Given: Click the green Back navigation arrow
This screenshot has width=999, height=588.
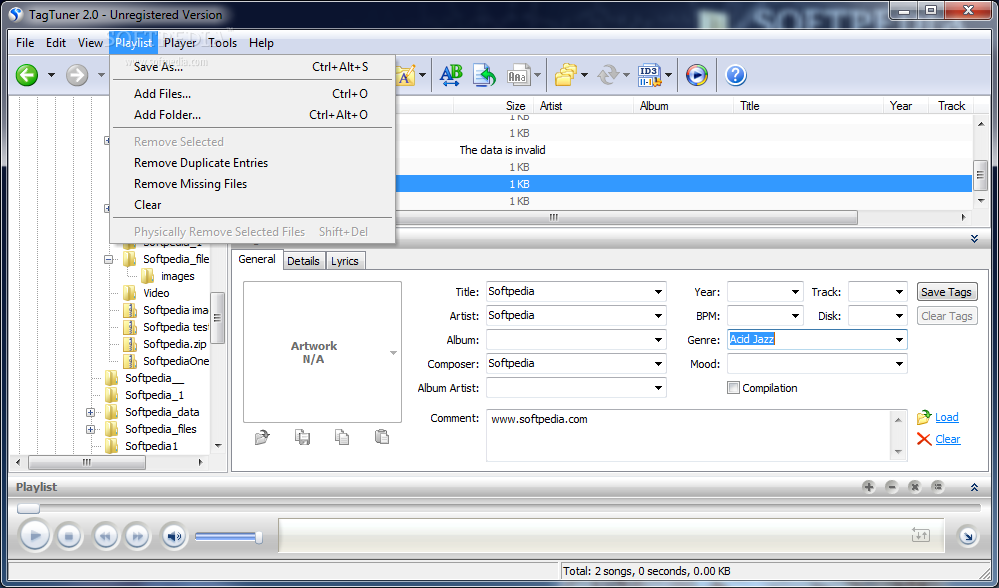Looking at the screenshot, I should tap(27, 75).
